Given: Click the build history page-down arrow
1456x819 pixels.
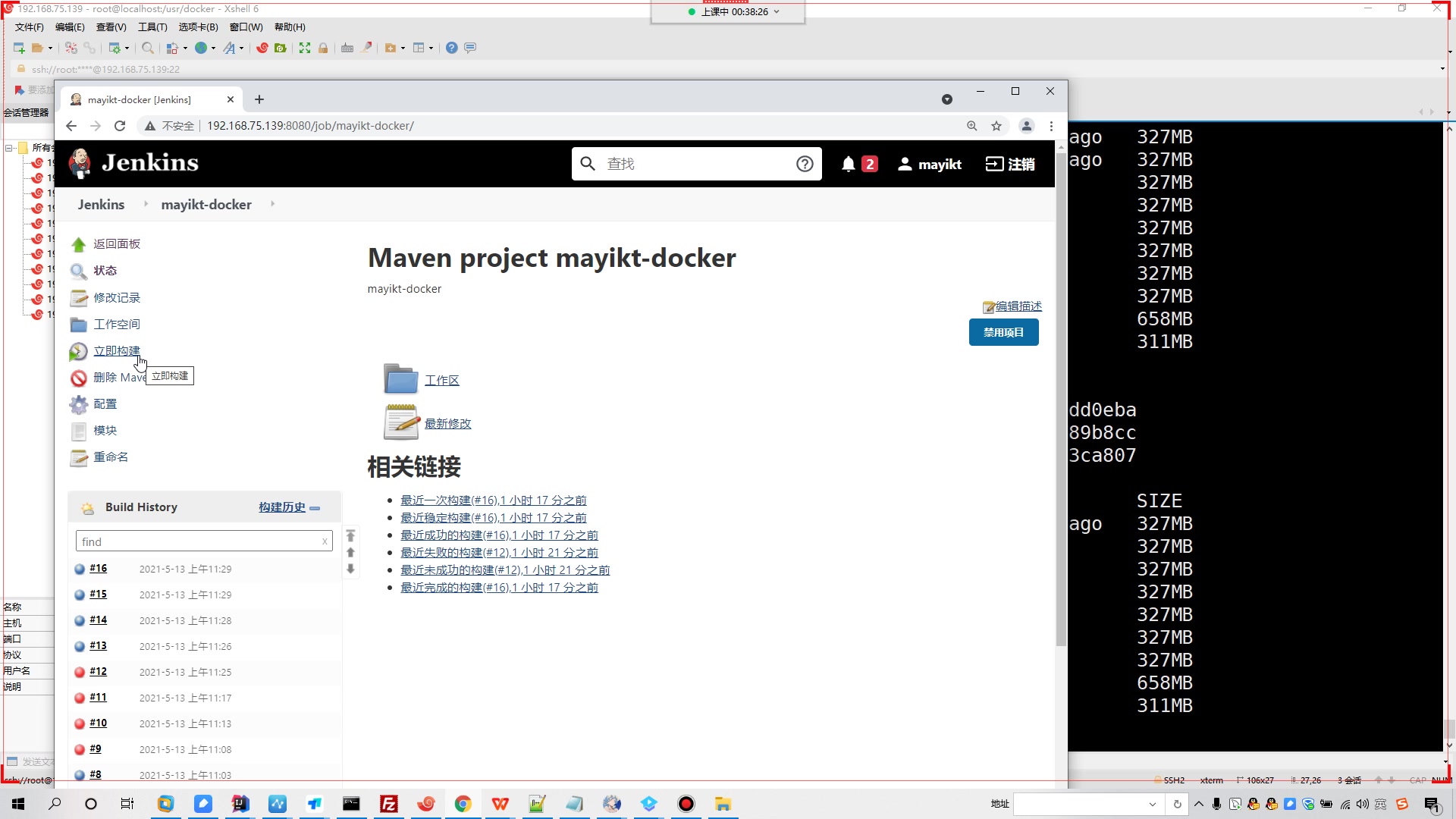Looking at the screenshot, I should coord(350,569).
